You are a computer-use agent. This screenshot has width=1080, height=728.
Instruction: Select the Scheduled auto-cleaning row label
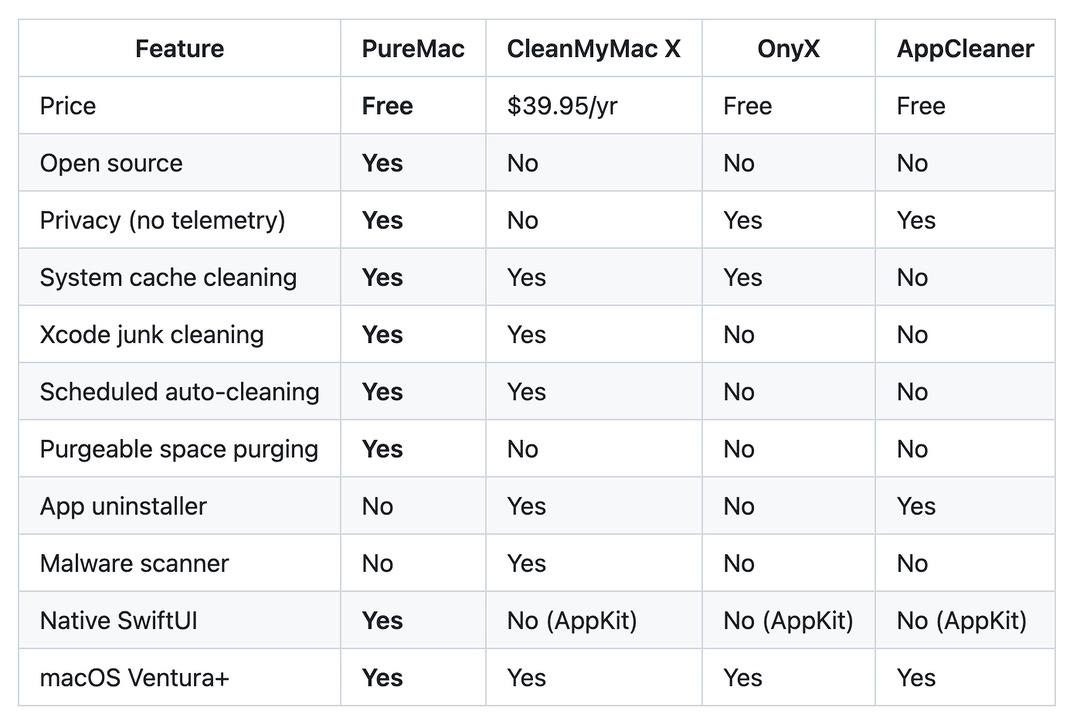(179, 392)
